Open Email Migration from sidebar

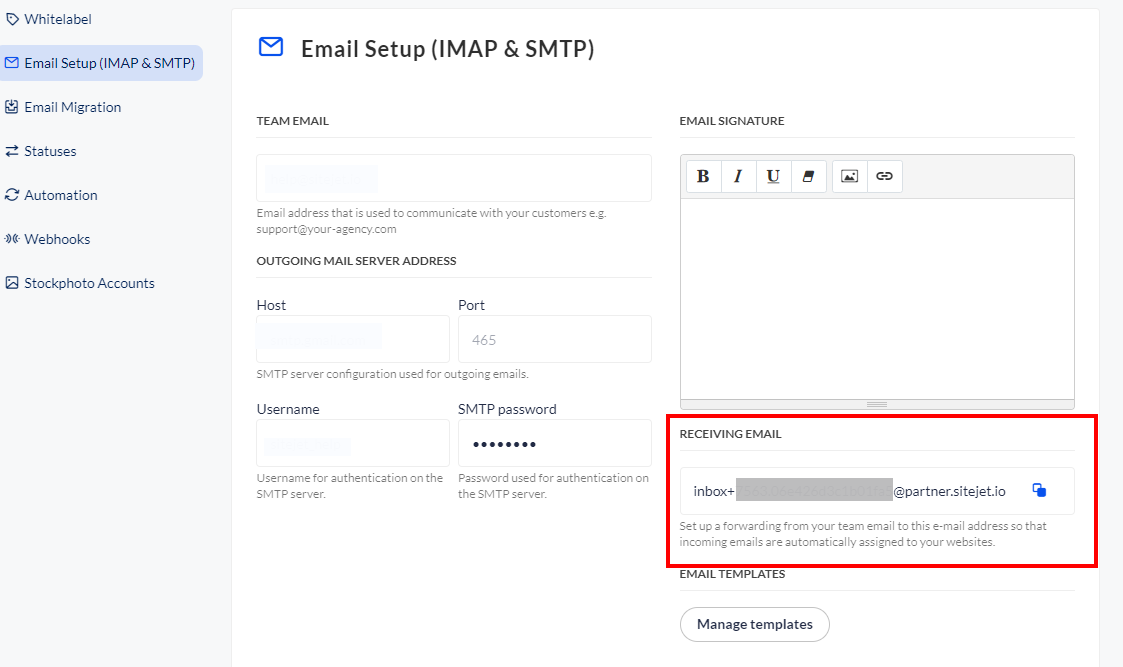pos(72,107)
